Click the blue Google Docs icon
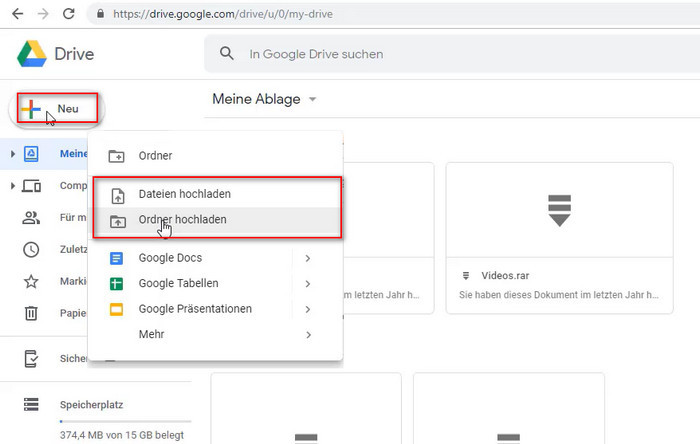 coord(117,258)
